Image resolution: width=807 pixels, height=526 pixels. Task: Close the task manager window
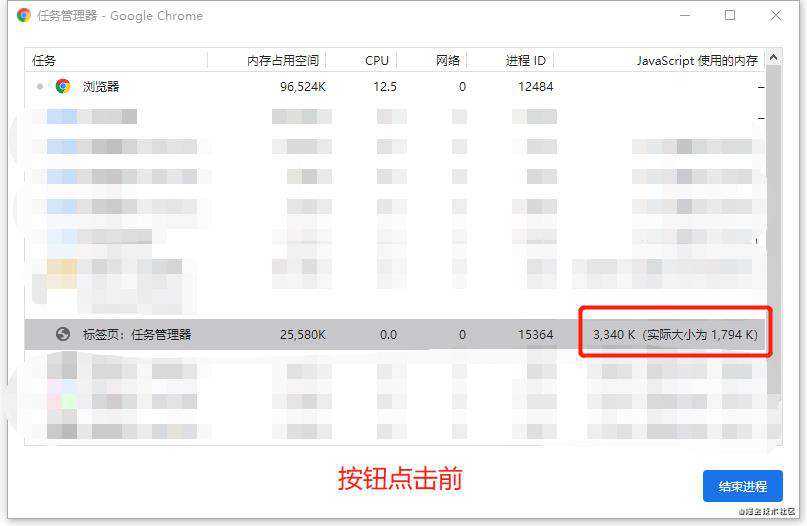point(776,15)
